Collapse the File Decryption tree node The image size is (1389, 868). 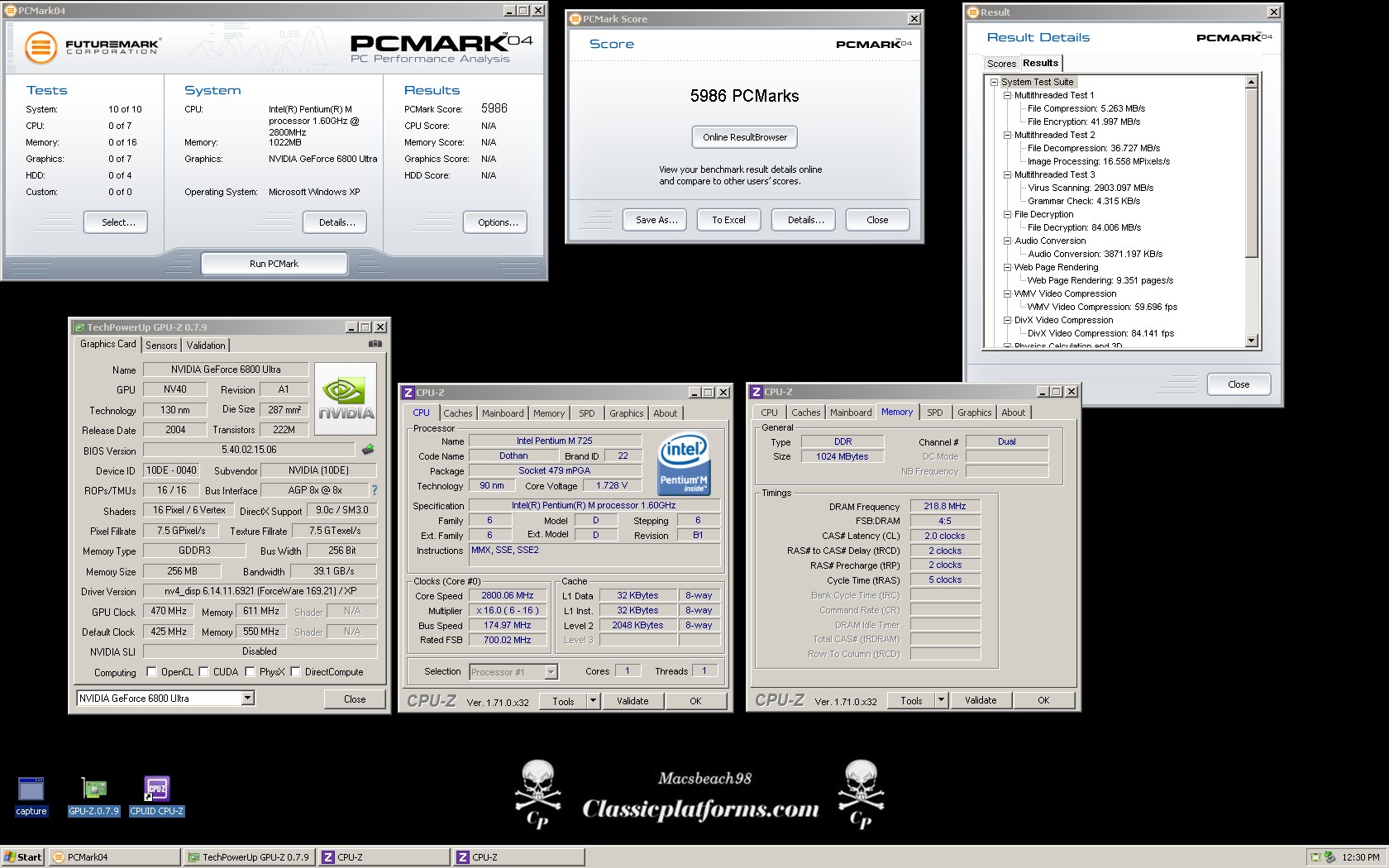(x=1007, y=214)
